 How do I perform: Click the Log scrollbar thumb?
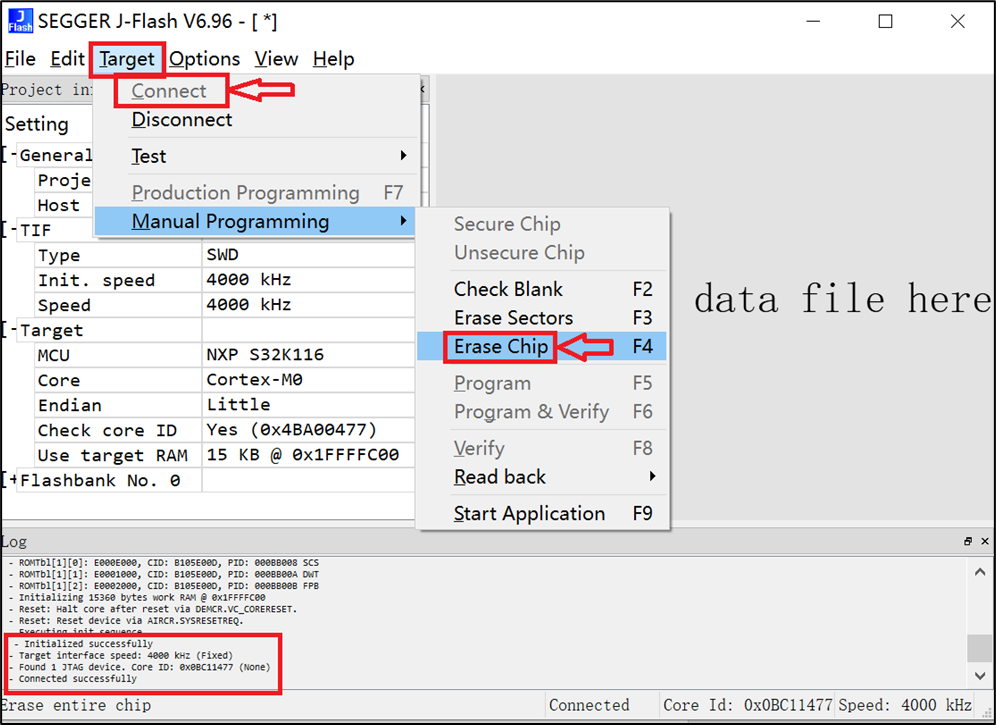tap(979, 648)
